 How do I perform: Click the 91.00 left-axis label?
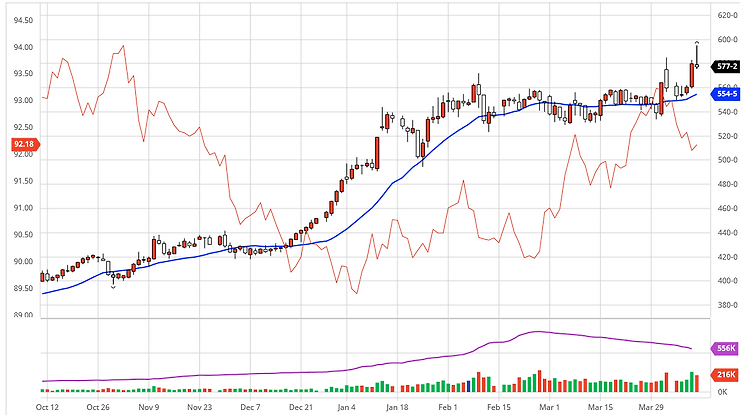23,208
